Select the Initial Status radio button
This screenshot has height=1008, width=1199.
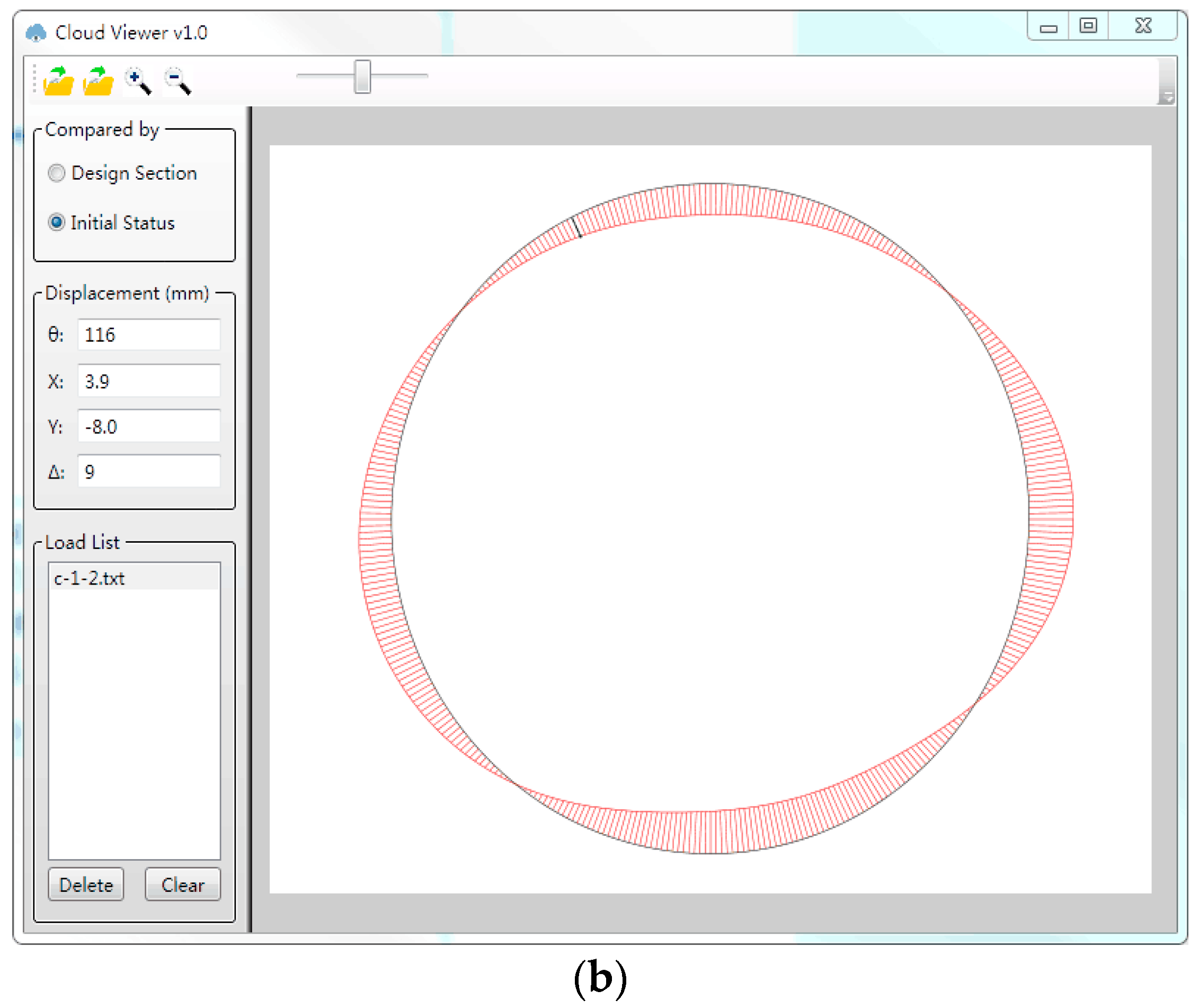pos(57,222)
